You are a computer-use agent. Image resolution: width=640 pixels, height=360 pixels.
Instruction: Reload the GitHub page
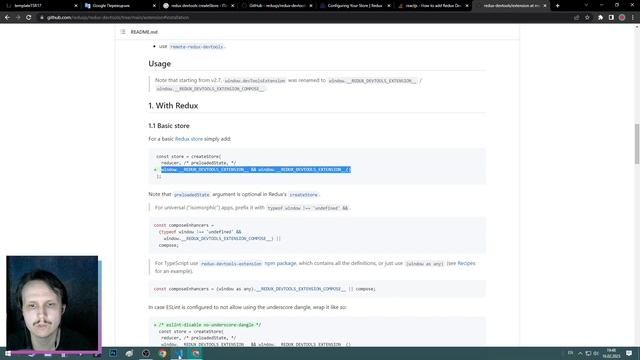[x=29, y=18]
